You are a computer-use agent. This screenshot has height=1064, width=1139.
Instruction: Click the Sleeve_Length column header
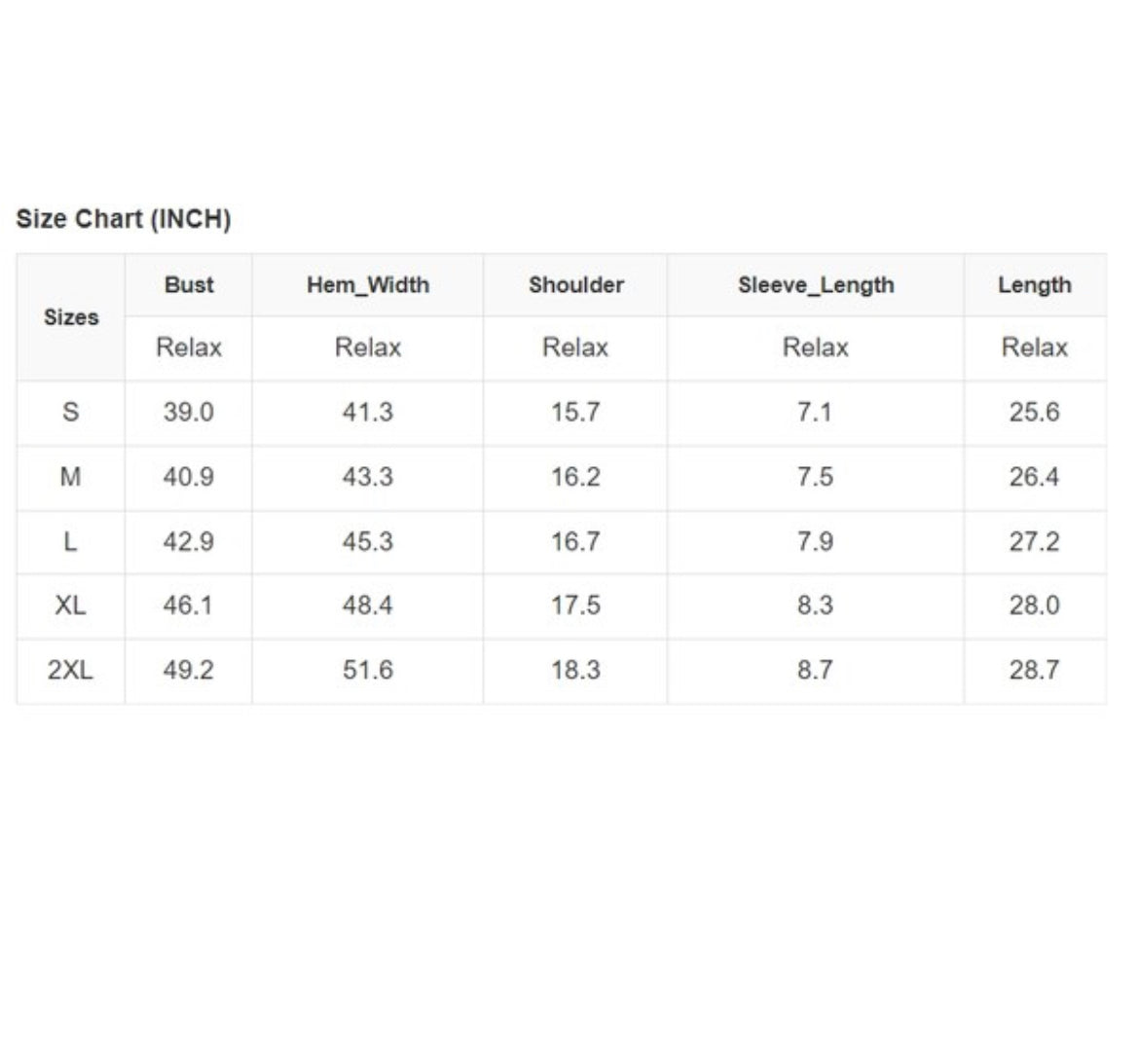(x=816, y=285)
